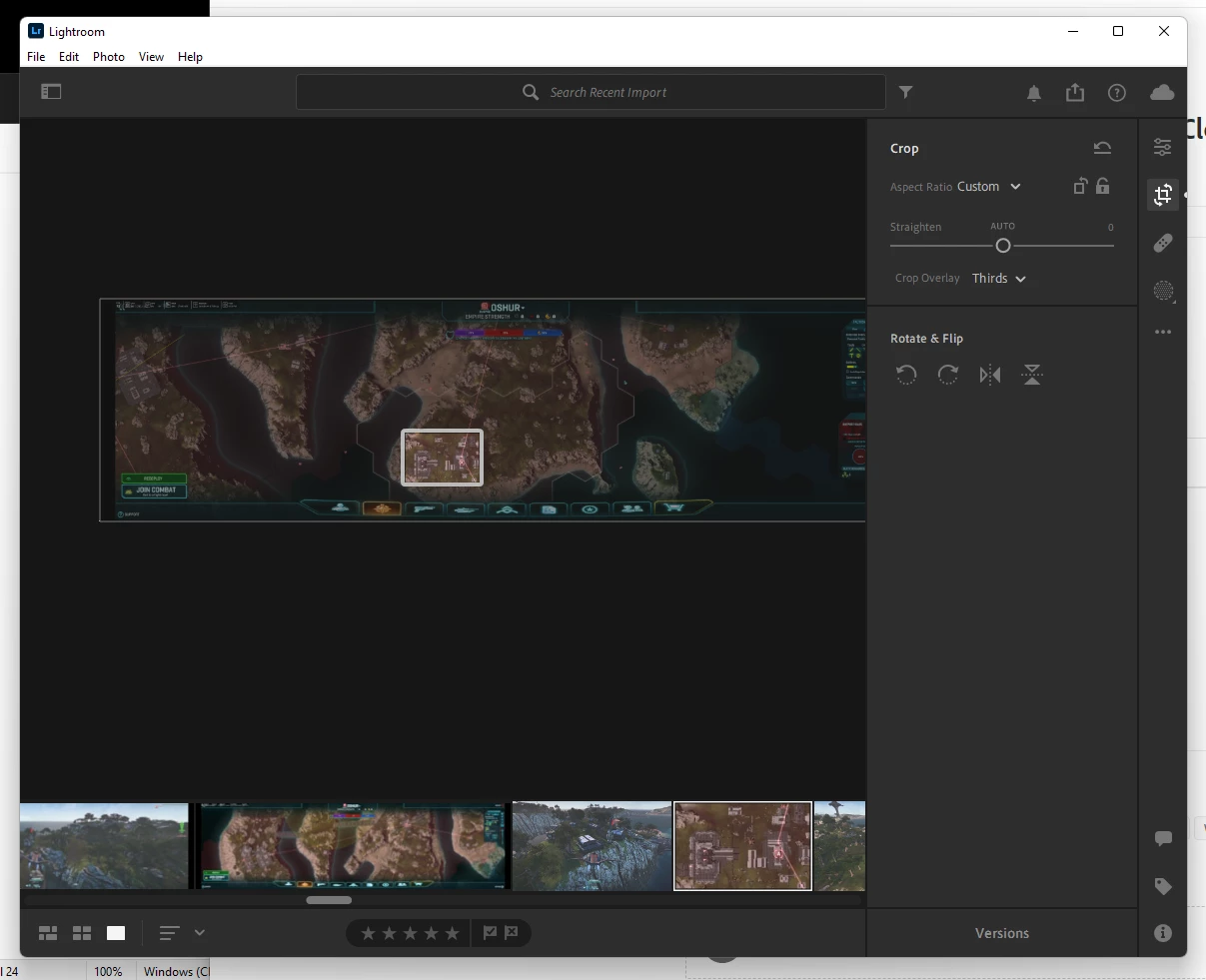Select the highlighted base filmstrip thumbnail

742,846
